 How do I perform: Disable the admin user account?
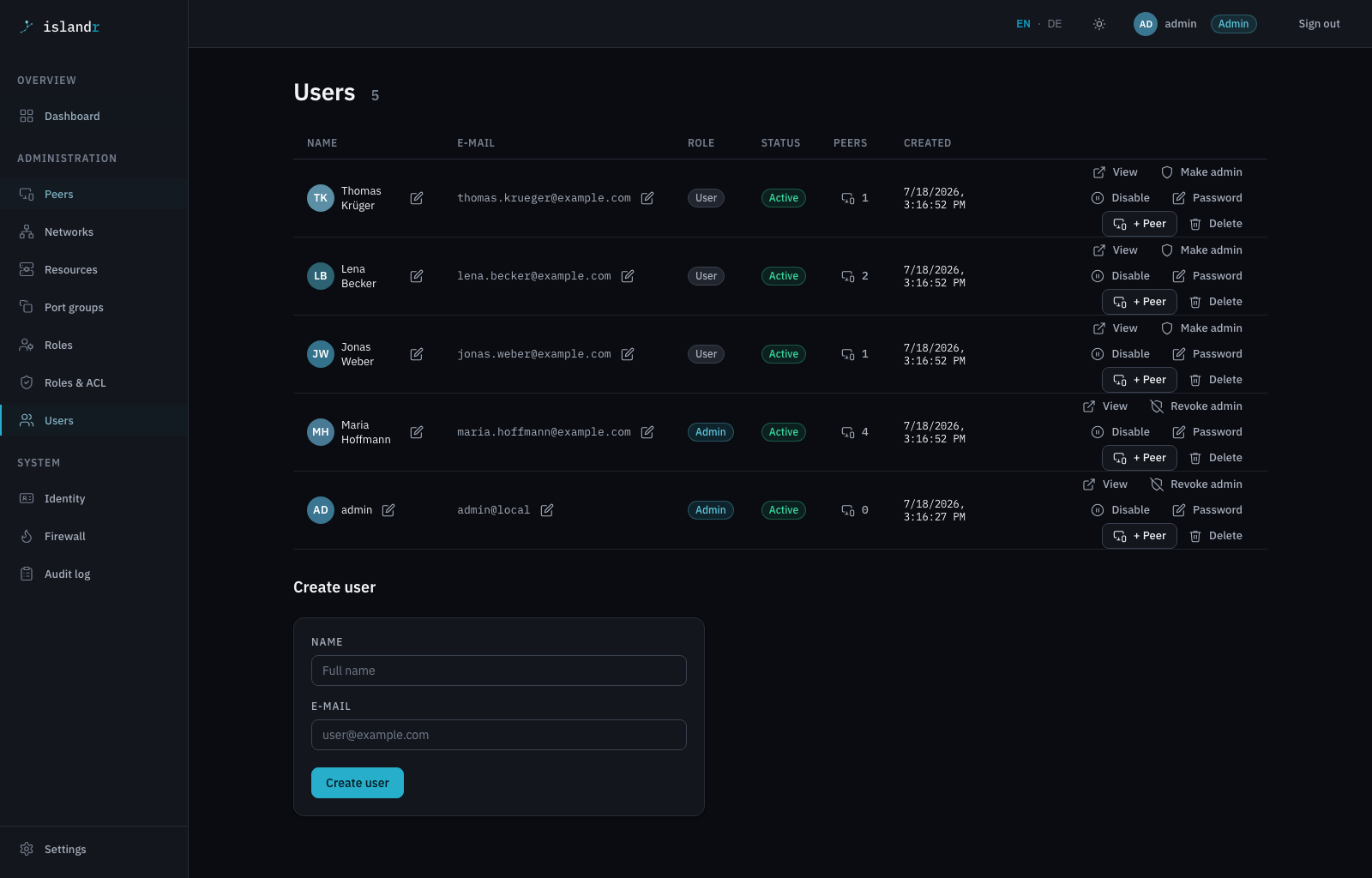[1121, 510]
